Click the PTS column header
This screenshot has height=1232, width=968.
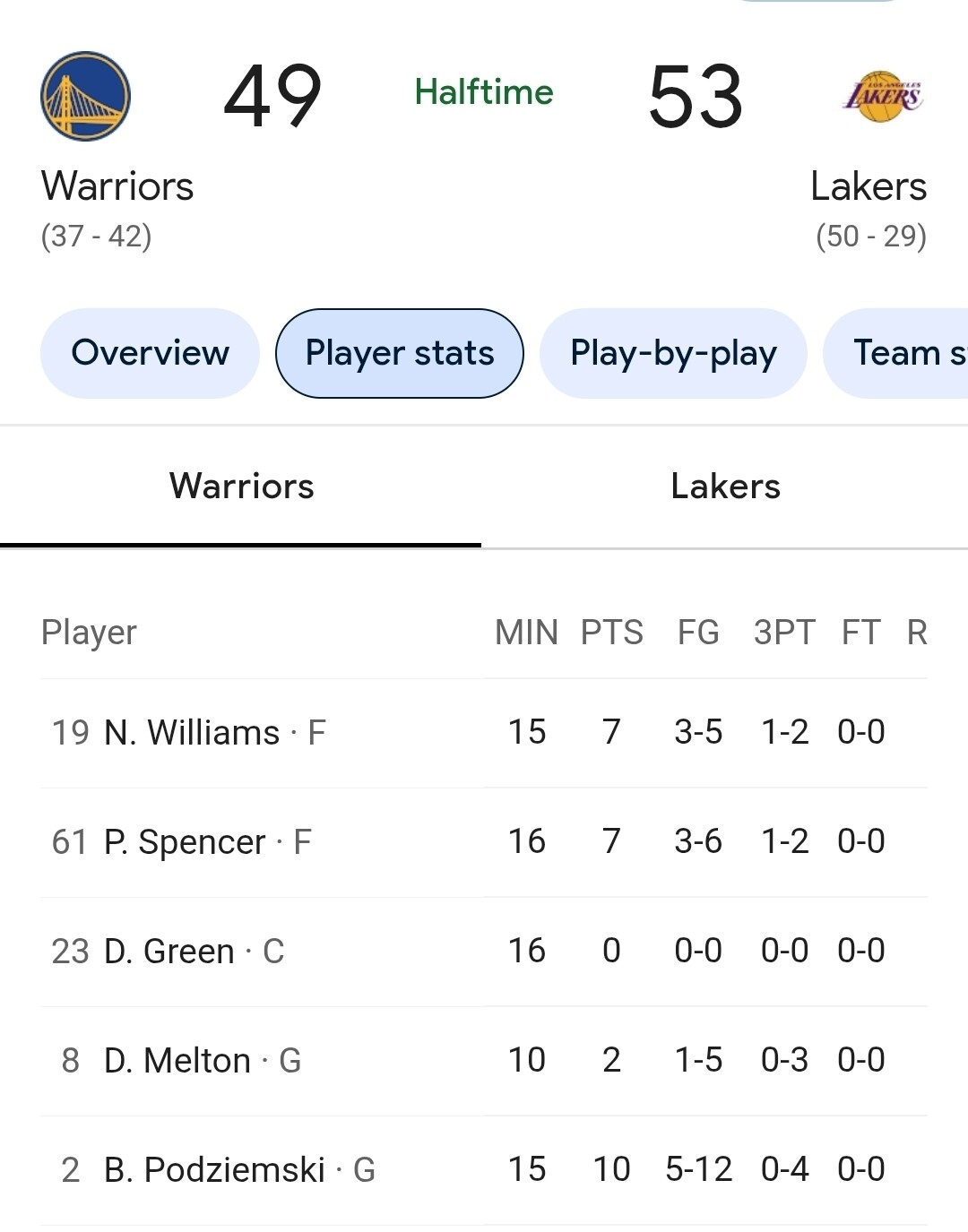tap(611, 633)
